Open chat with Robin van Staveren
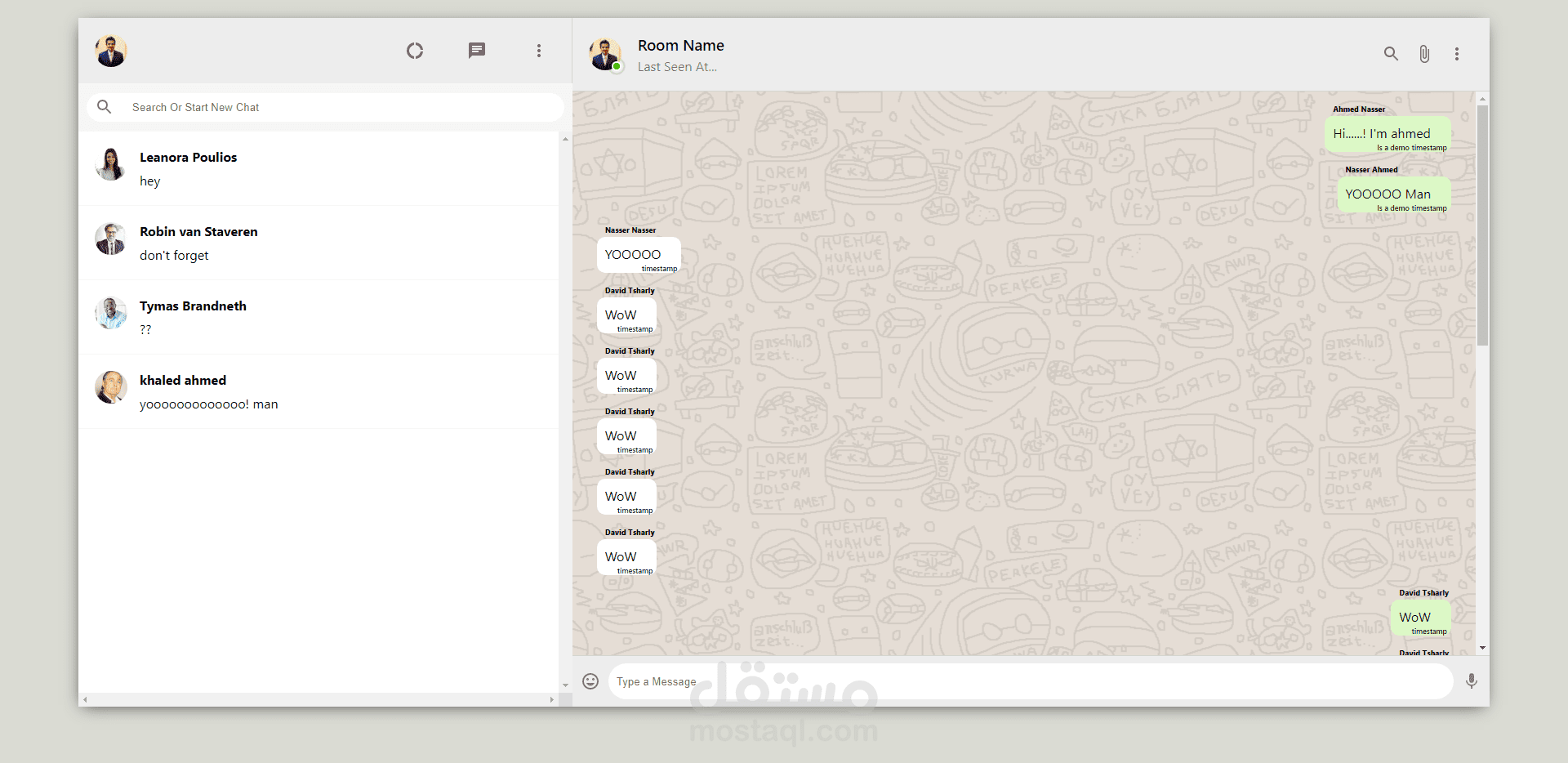Viewport: 1568px width, 763px height. [318, 243]
